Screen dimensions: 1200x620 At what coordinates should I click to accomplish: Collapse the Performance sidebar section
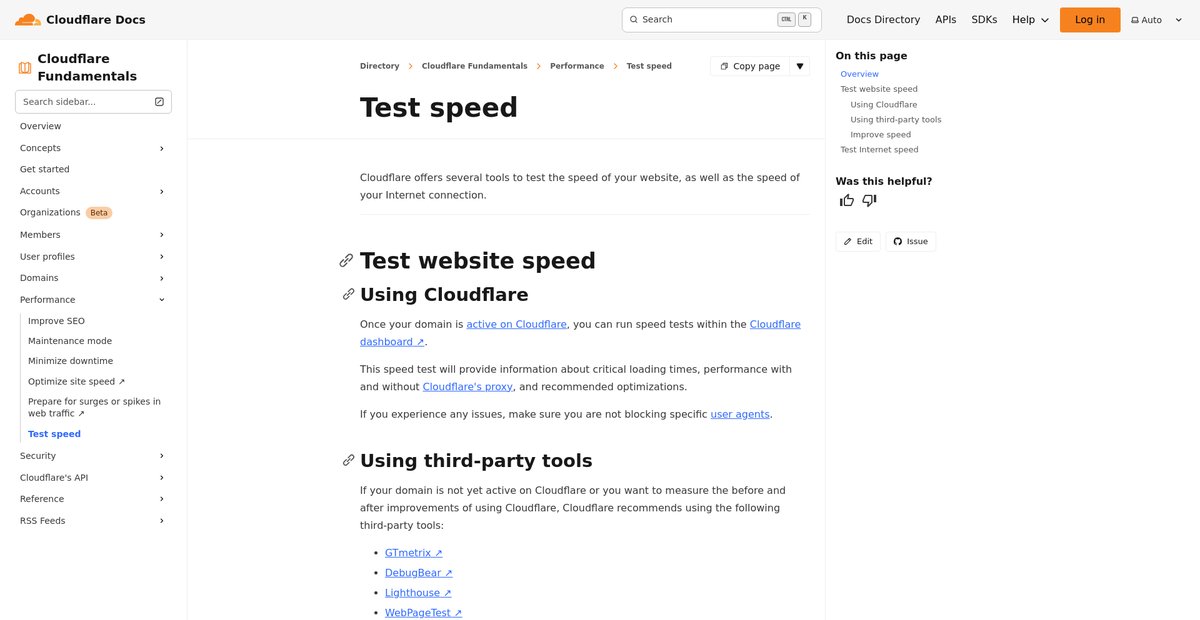162,300
